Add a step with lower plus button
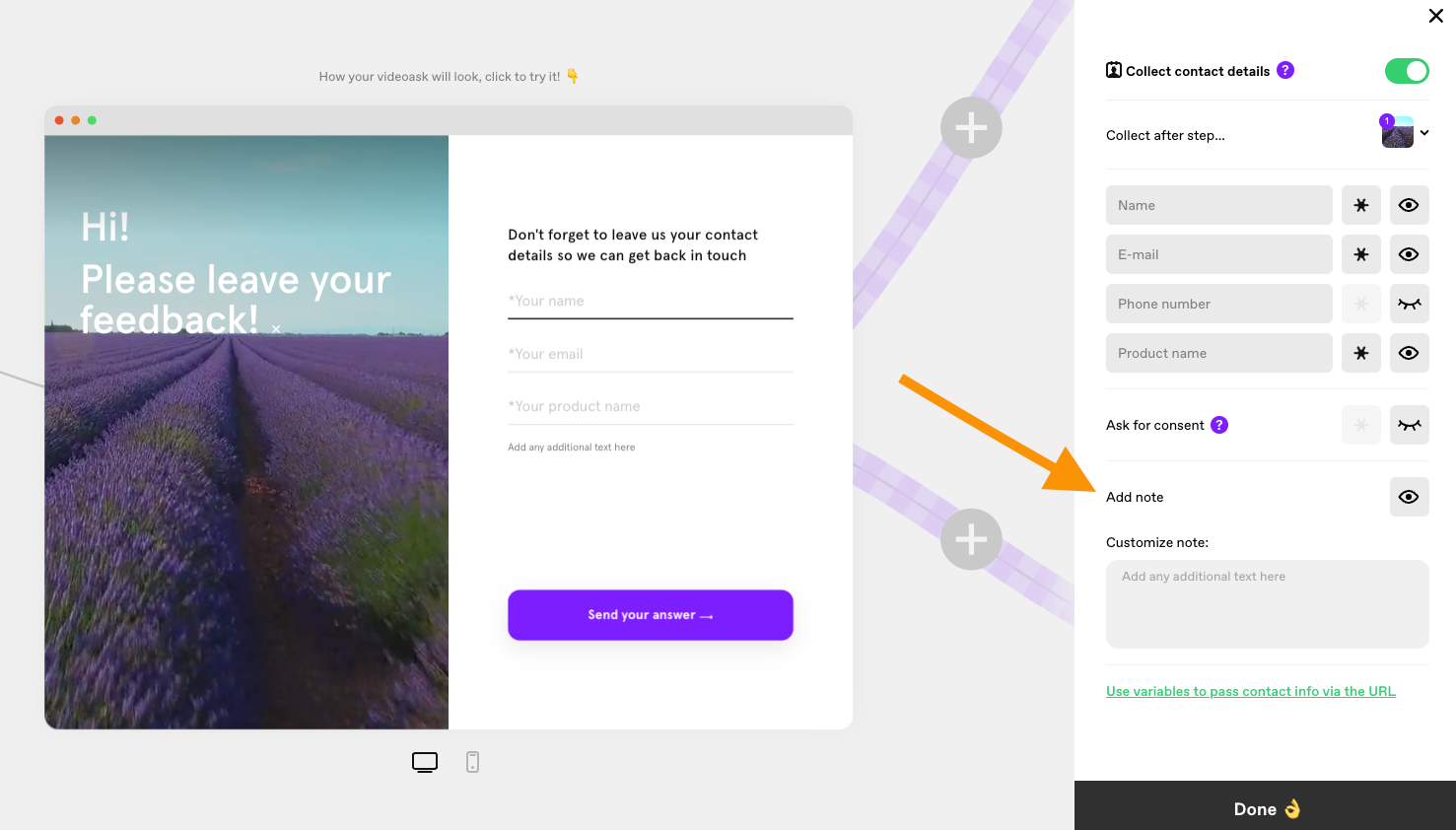This screenshot has height=830, width=1456. pos(971,539)
